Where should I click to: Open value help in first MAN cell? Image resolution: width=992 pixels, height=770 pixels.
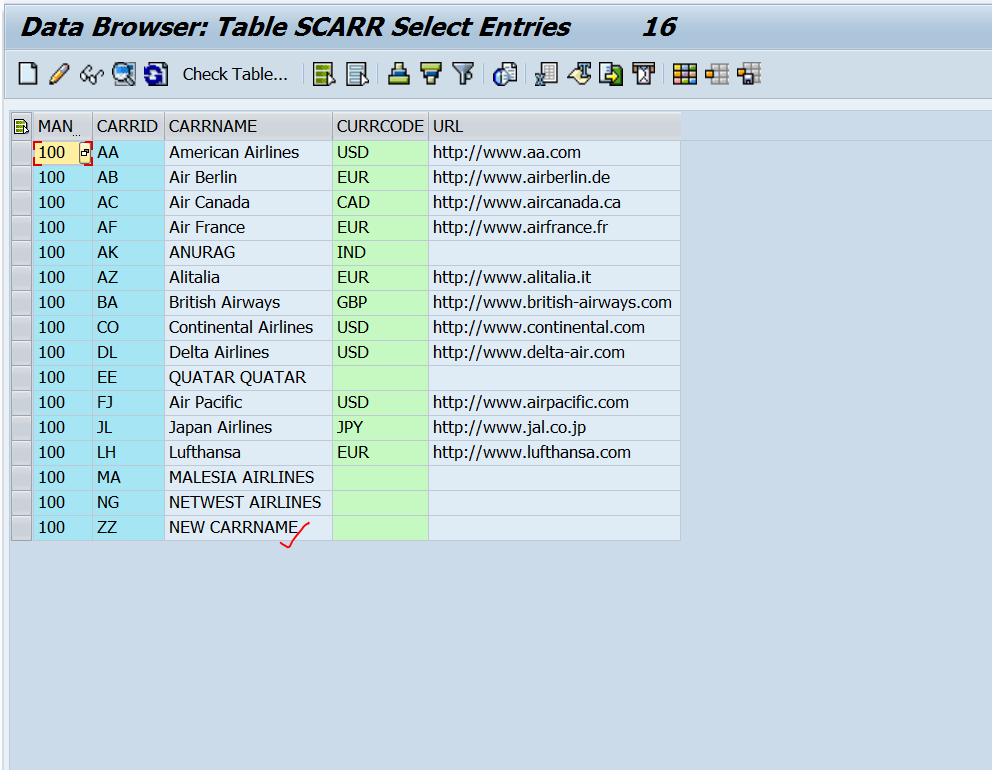click(x=85, y=152)
